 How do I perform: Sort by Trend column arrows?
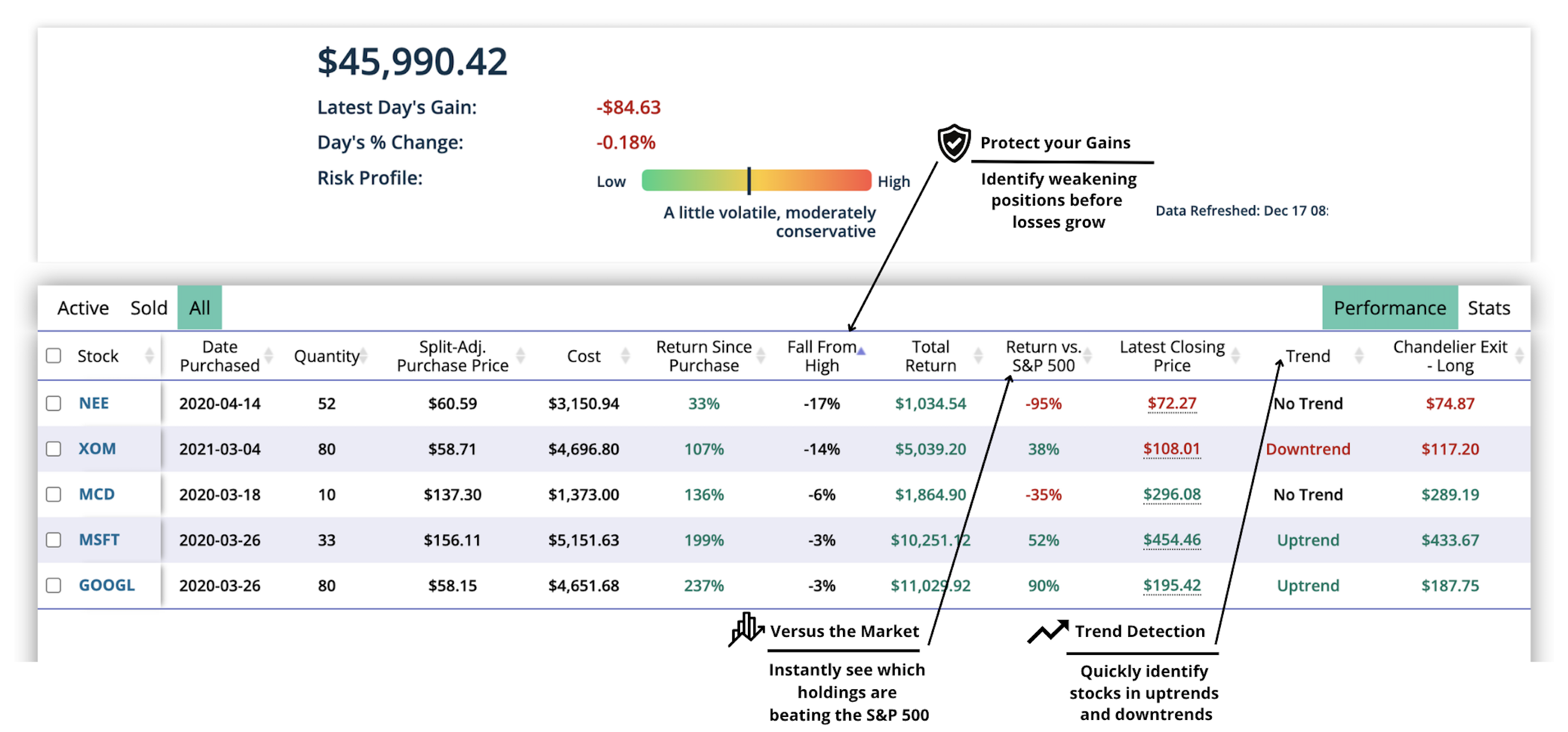pos(1359,356)
